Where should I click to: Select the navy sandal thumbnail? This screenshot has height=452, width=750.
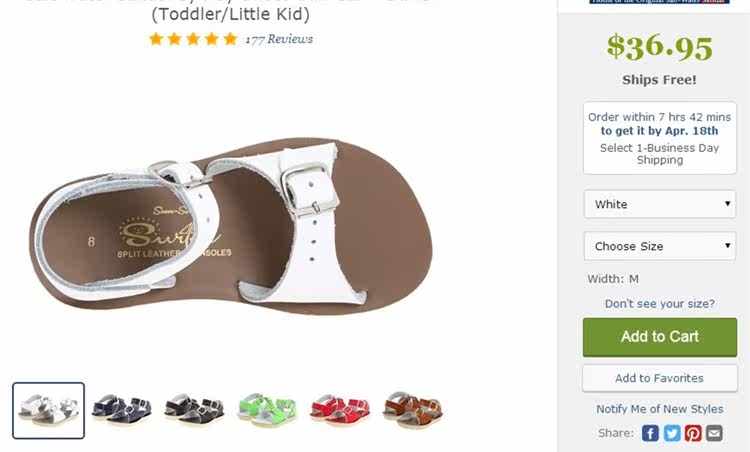coord(121,410)
